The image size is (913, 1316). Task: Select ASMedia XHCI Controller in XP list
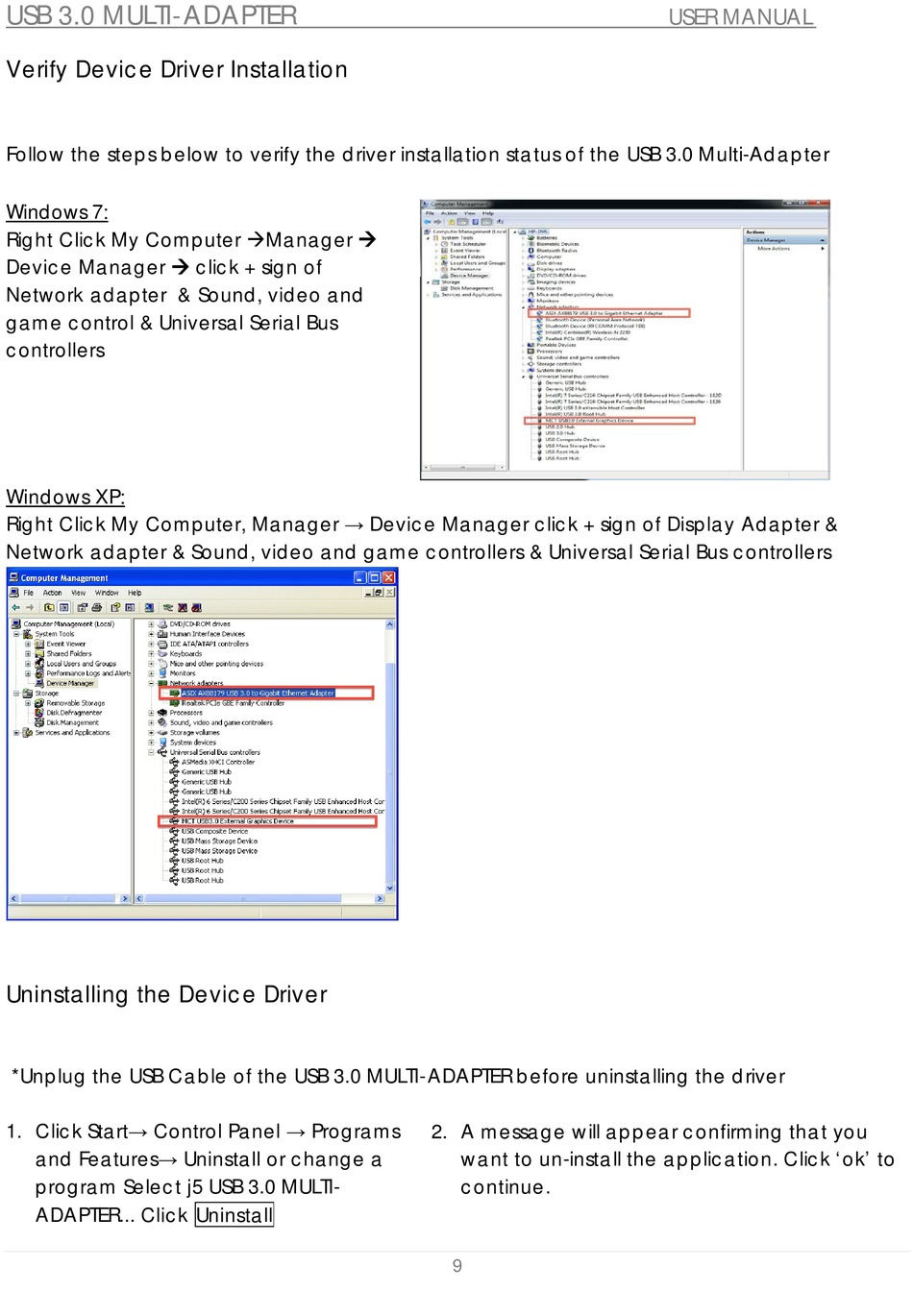tap(218, 762)
